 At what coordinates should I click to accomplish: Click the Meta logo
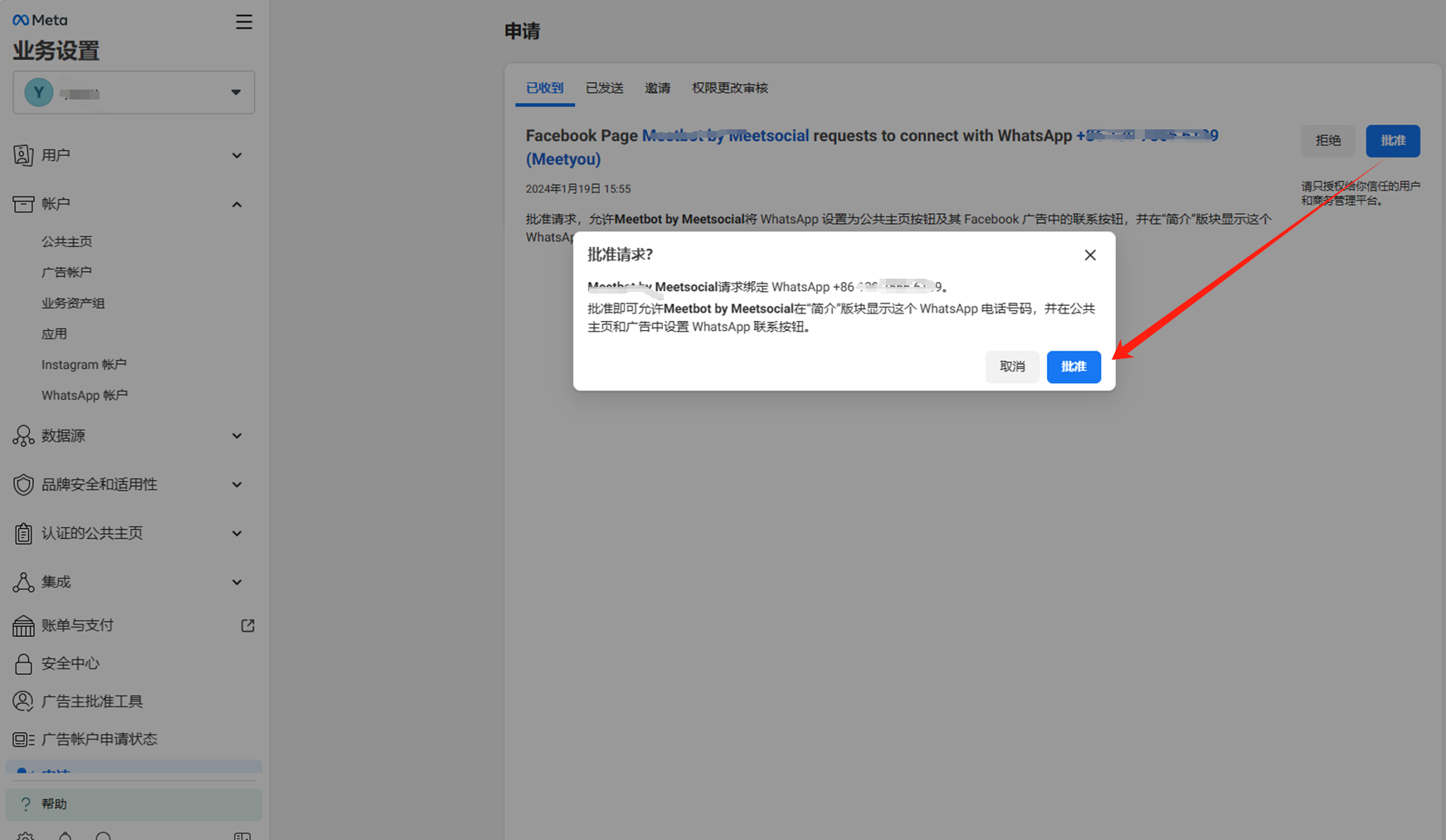pyautogui.click(x=40, y=20)
